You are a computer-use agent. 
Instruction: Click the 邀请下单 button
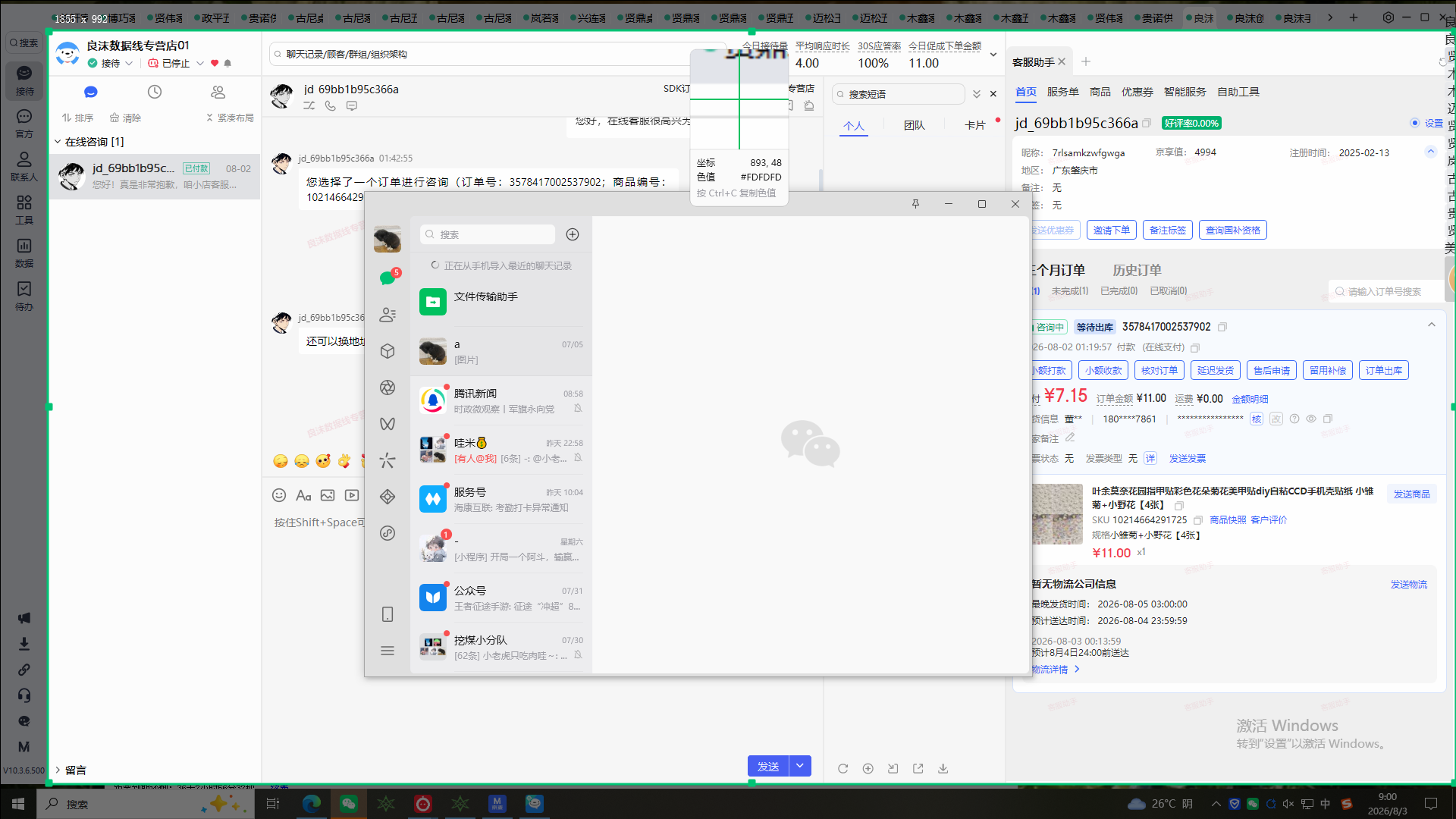click(x=1112, y=231)
